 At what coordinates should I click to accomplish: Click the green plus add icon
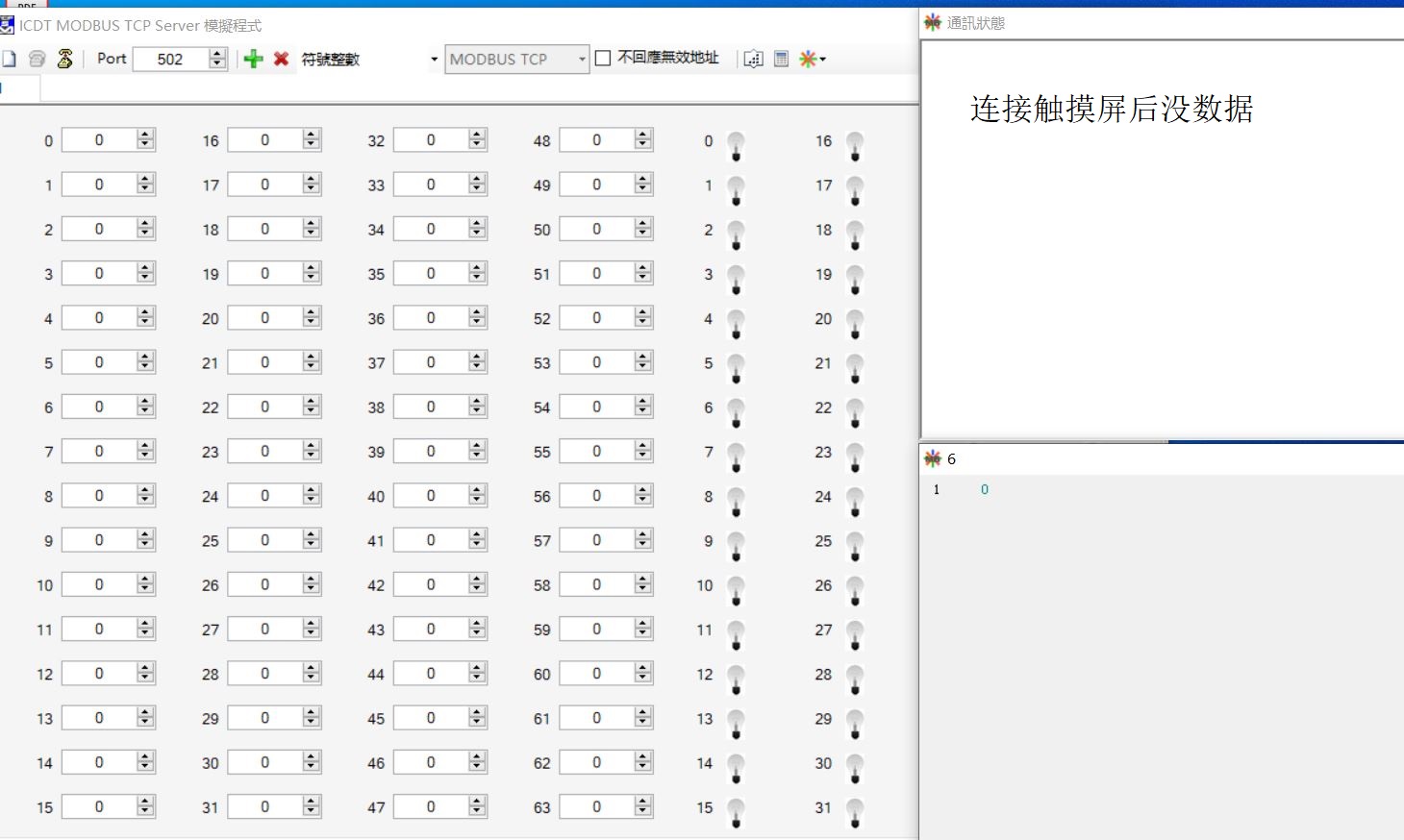point(253,59)
